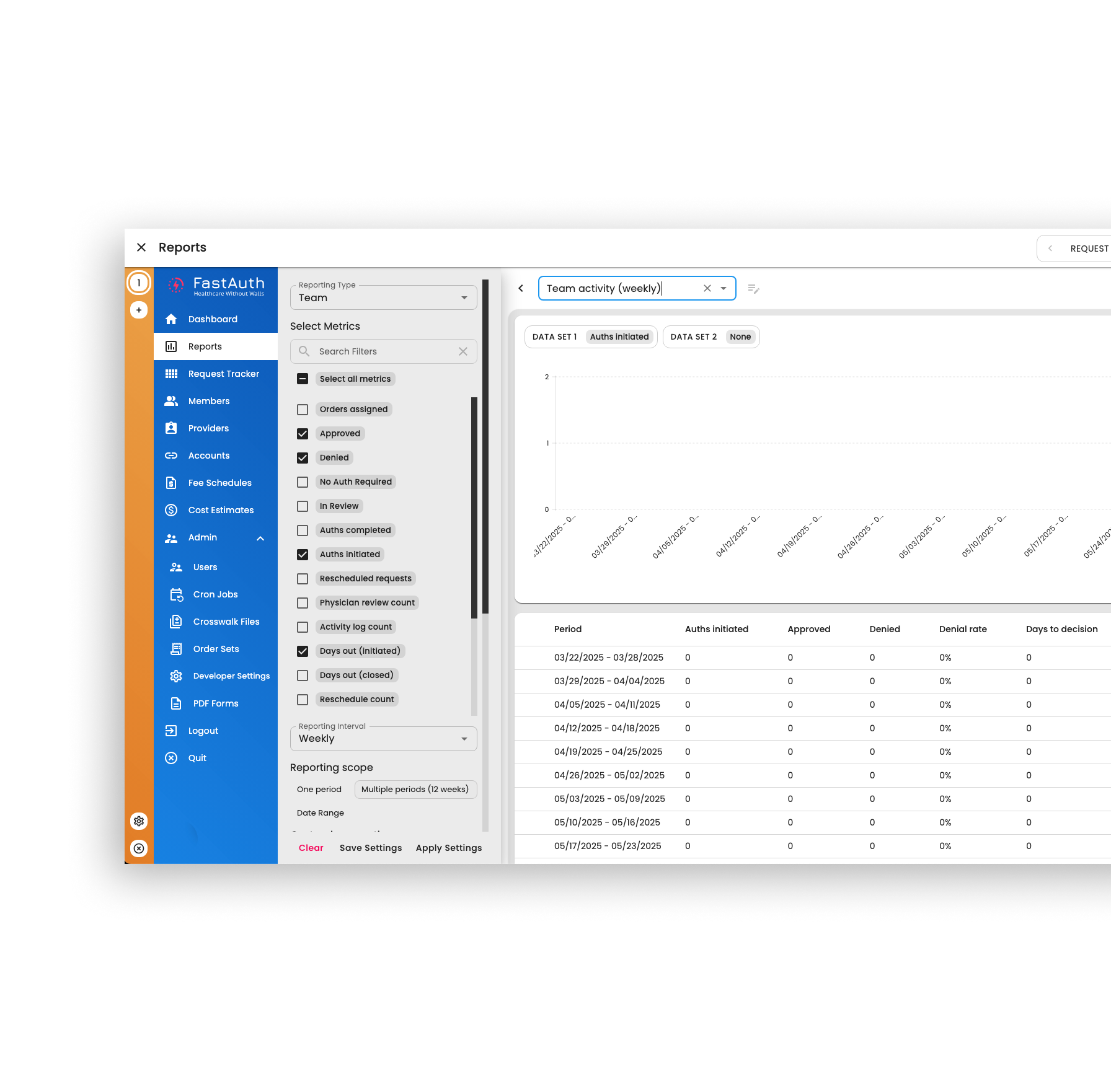This screenshot has height=1092, width=1111.
Task: Click the plus icon in orange sidebar
Action: tap(139, 310)
